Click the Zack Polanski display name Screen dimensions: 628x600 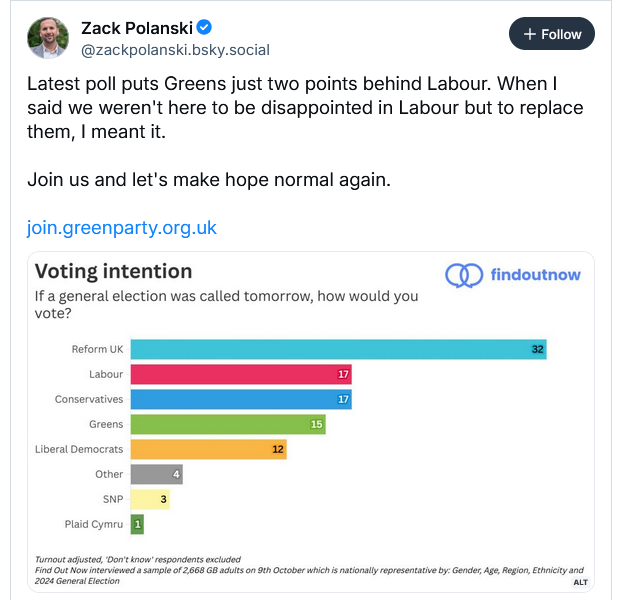click(136, 27)
